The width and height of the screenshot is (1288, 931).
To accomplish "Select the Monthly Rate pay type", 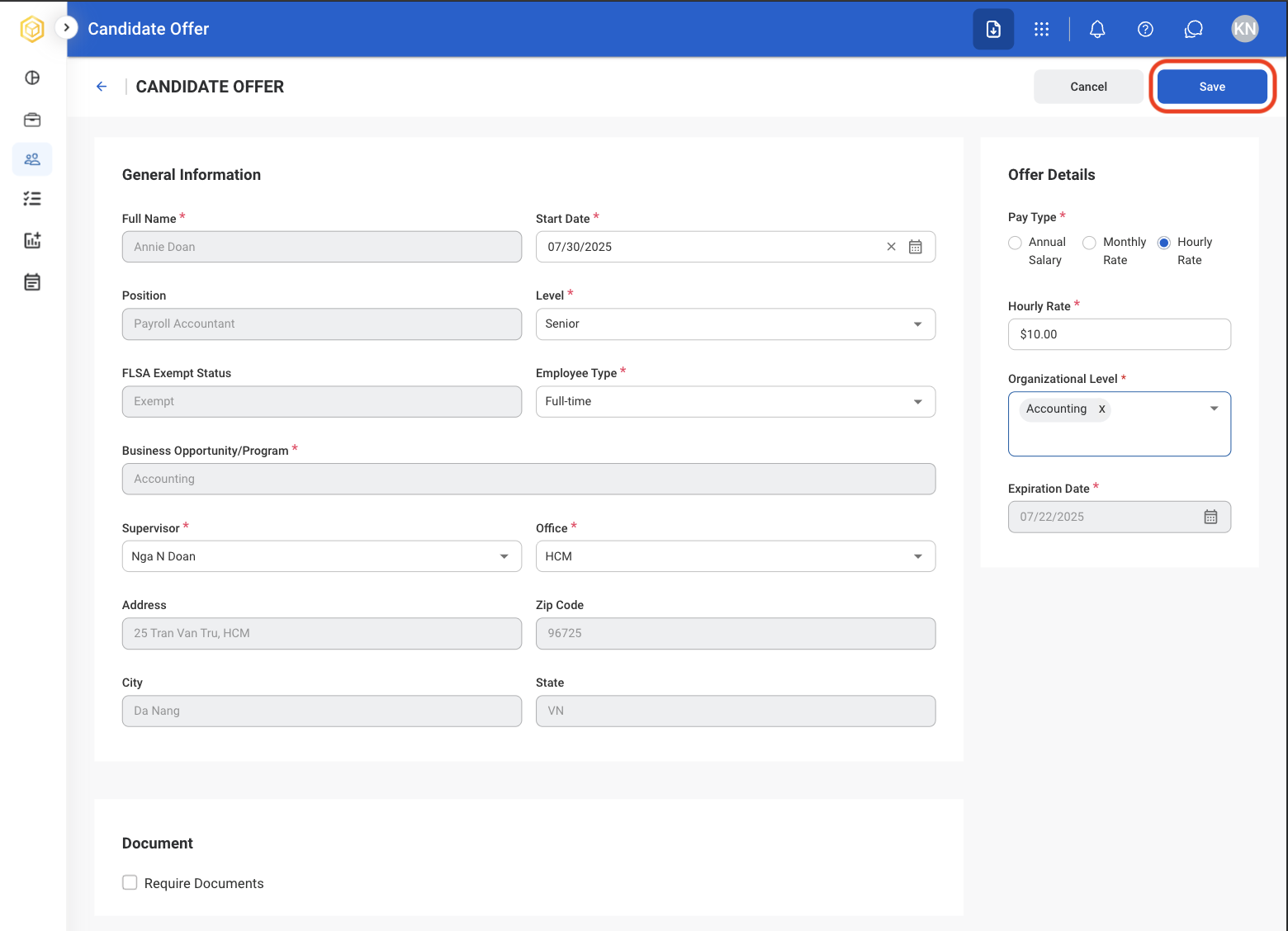I will click(1089, 243).
